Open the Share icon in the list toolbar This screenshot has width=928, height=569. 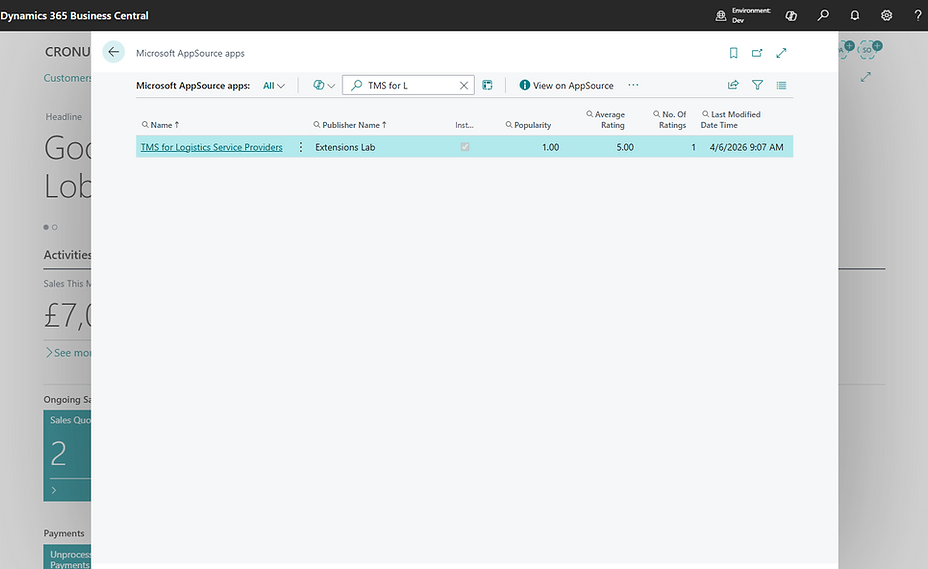click(x=733, y=85)
